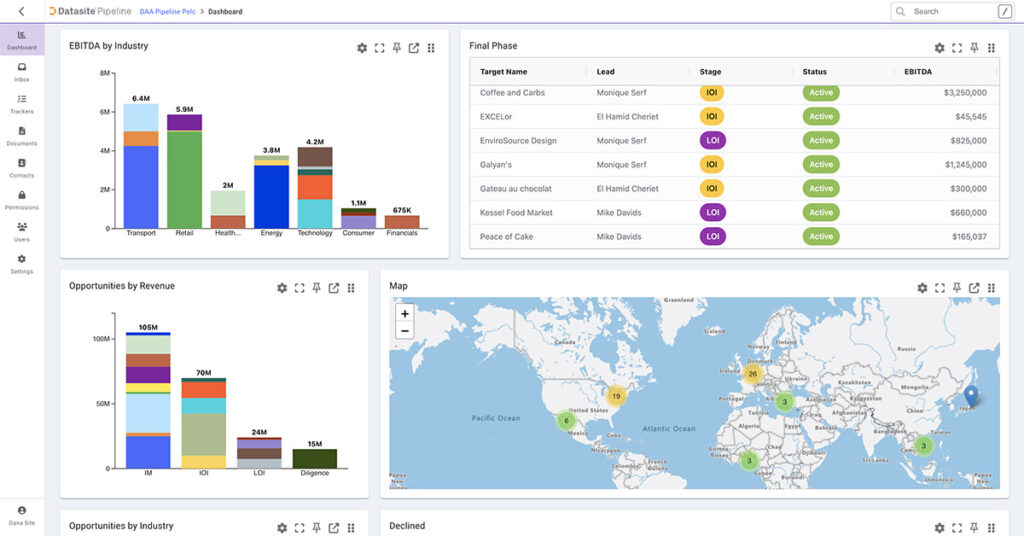Go to Trackers in the sidebar
This screenshot has height=536, width=1024.
click(21, 103)
